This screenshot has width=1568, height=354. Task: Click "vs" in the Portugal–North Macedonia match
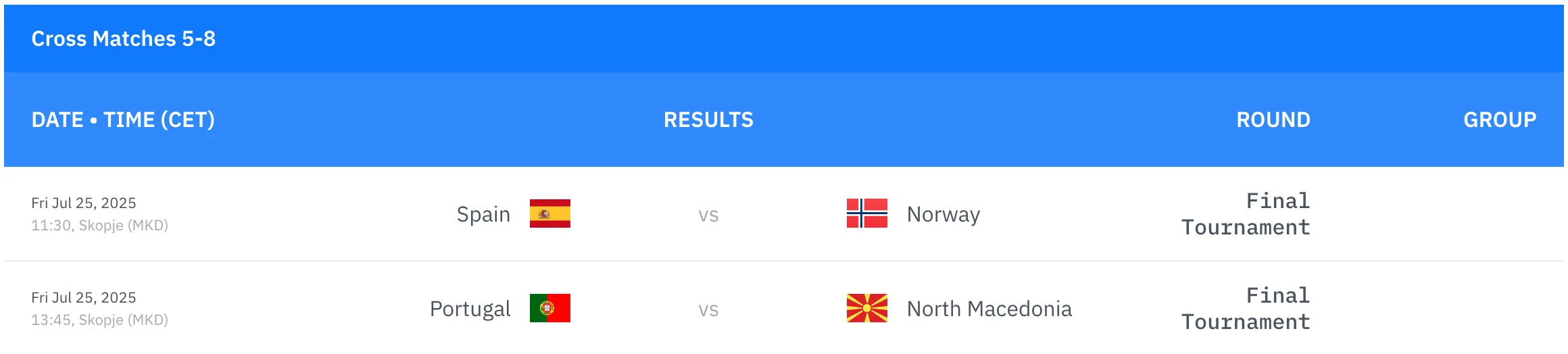[x=708, y=309]
